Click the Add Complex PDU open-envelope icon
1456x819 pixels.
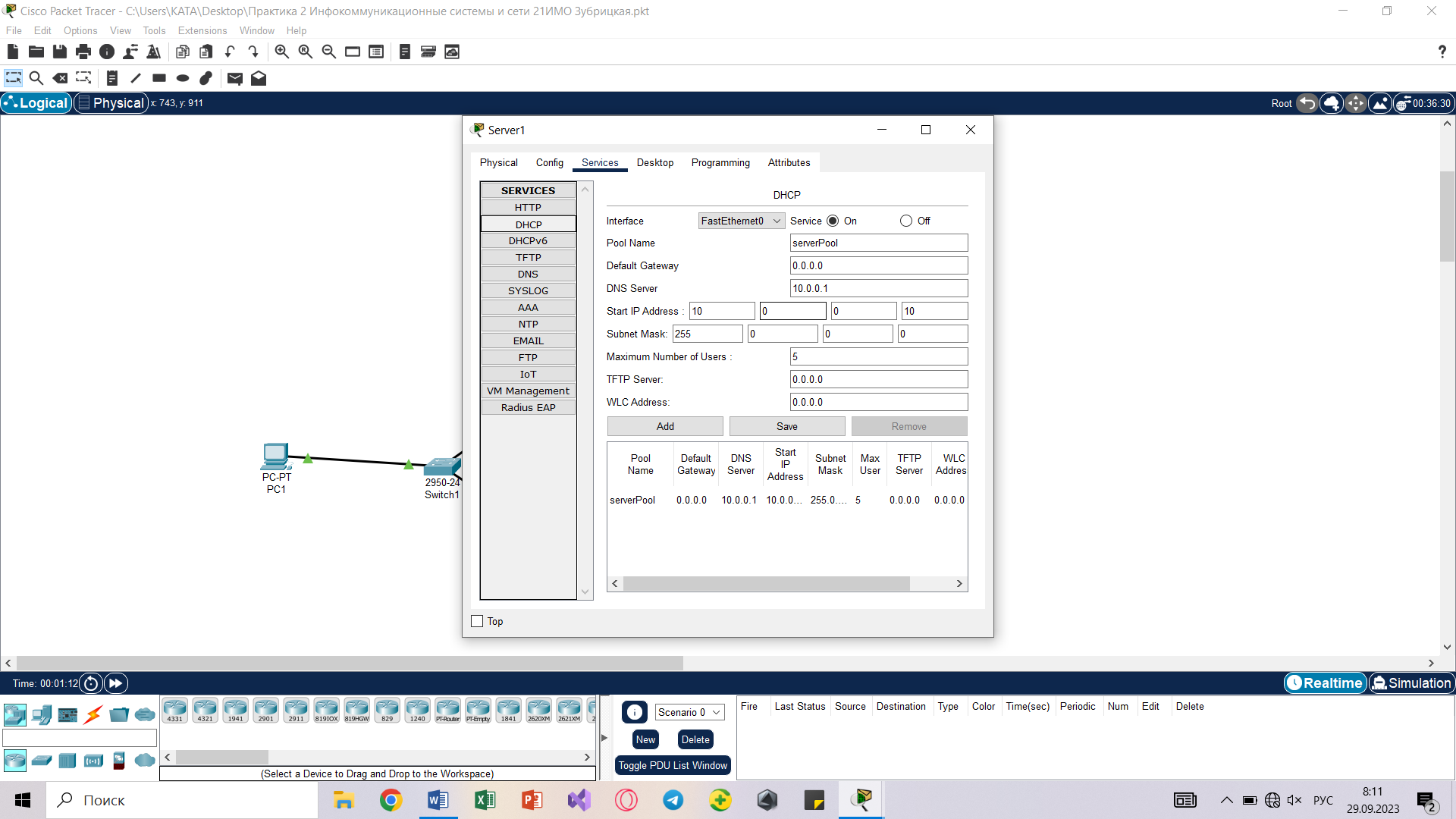click(259, 78)
